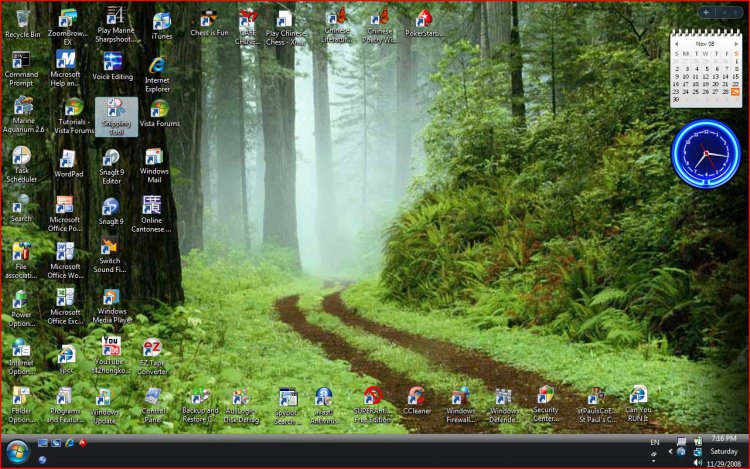The height and width of the screenshot is (469, 750).
Task: Click the taskbar clock showing 7:16 PM
Action: (x=724, y=438)
